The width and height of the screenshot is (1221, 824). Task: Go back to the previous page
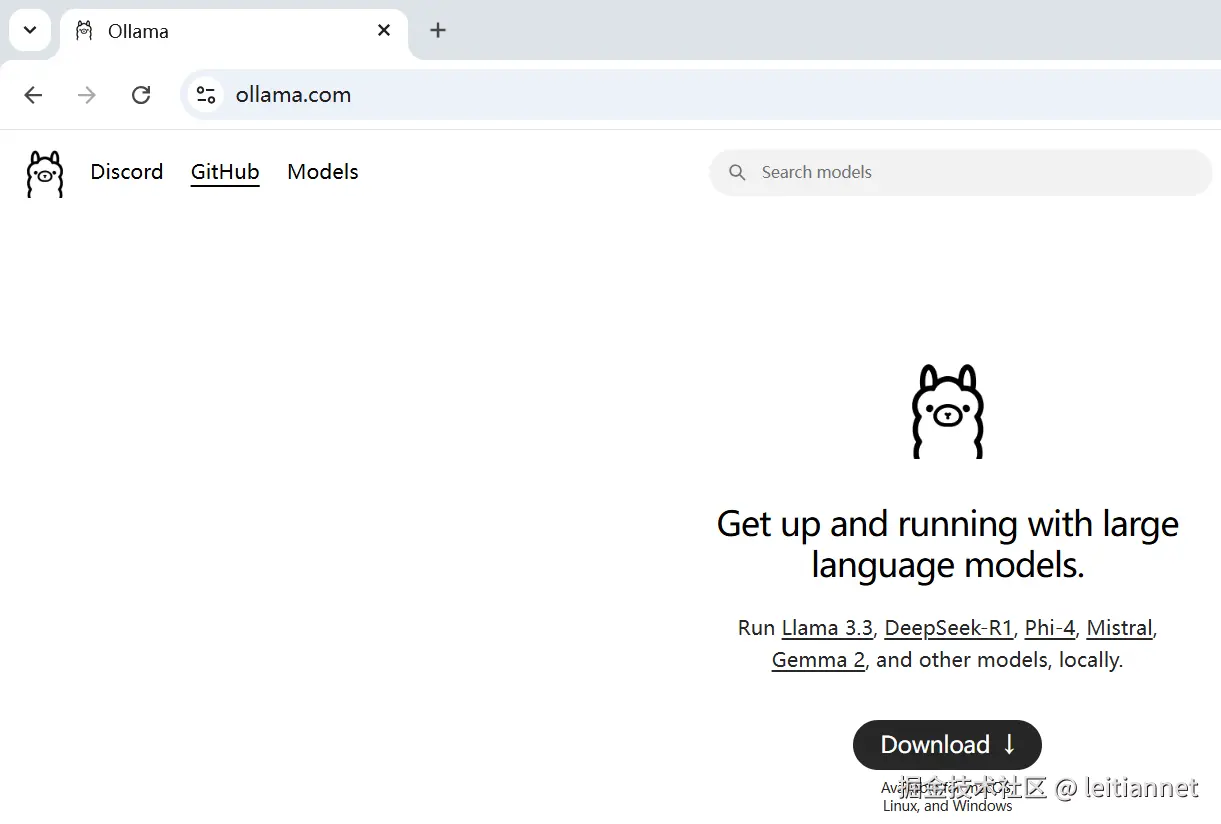33,95
